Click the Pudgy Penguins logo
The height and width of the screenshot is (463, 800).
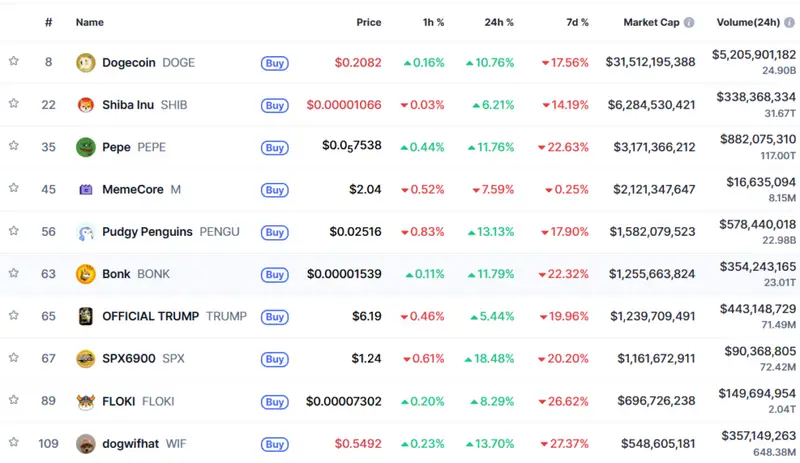(86, 232)
